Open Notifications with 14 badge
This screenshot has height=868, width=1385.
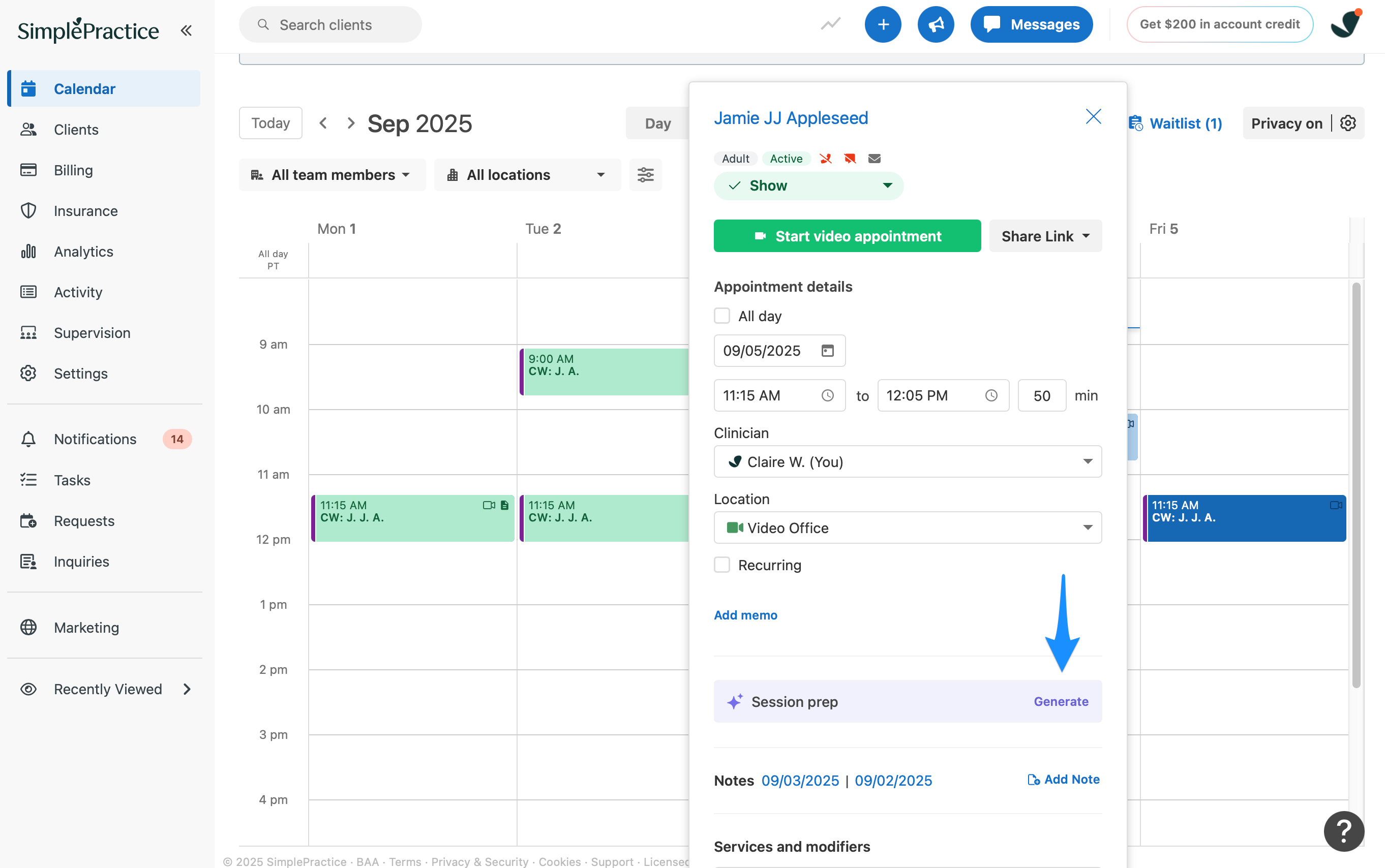(x=105, y=439)
